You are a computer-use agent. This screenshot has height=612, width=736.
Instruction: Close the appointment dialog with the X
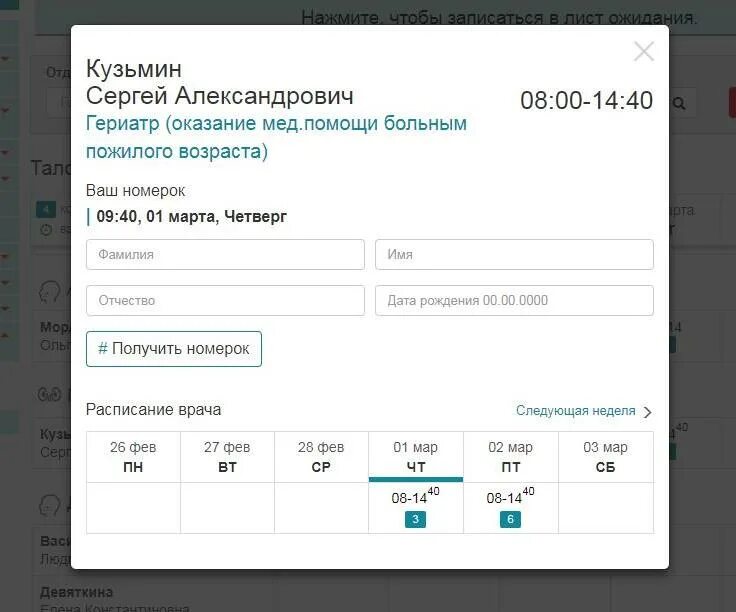(x=644, y=51)
